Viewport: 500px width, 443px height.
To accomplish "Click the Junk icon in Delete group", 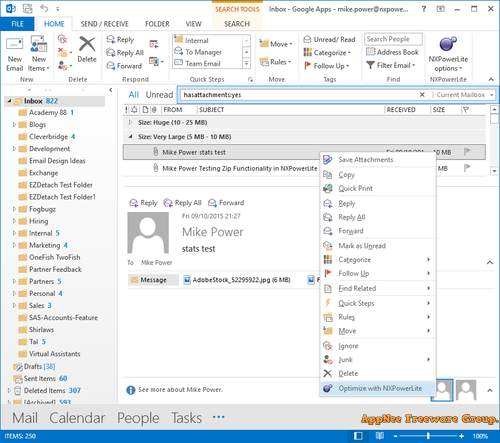I will tap(62, 65).
